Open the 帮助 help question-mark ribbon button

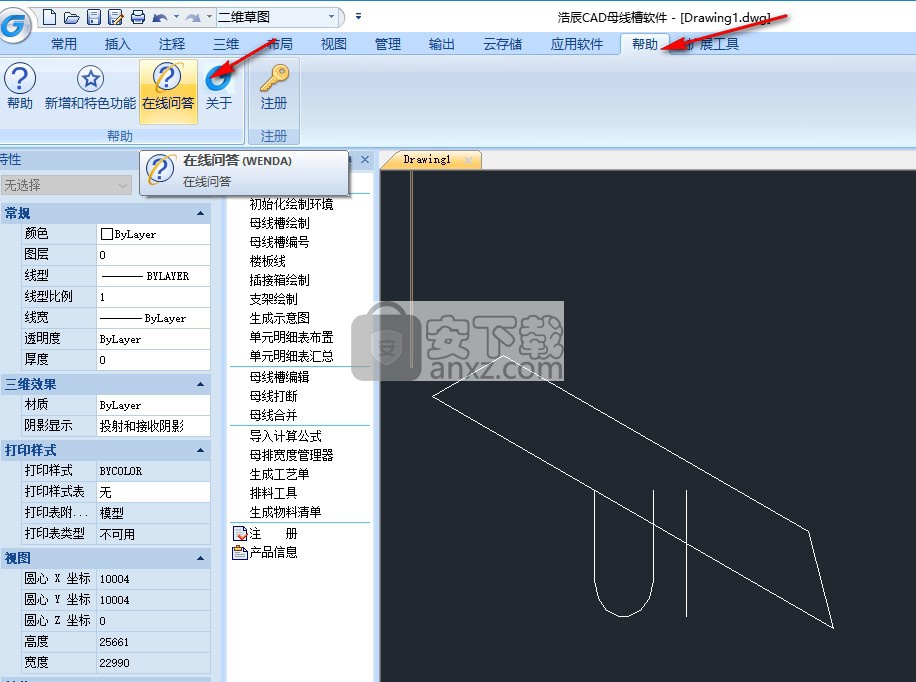point(20,86)
